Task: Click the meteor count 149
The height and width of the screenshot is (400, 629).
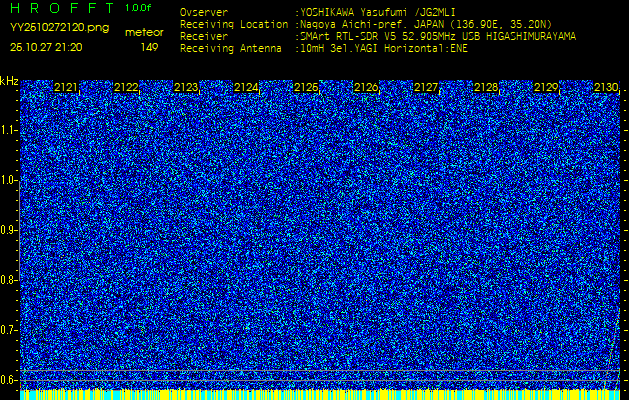Action: 149,47
